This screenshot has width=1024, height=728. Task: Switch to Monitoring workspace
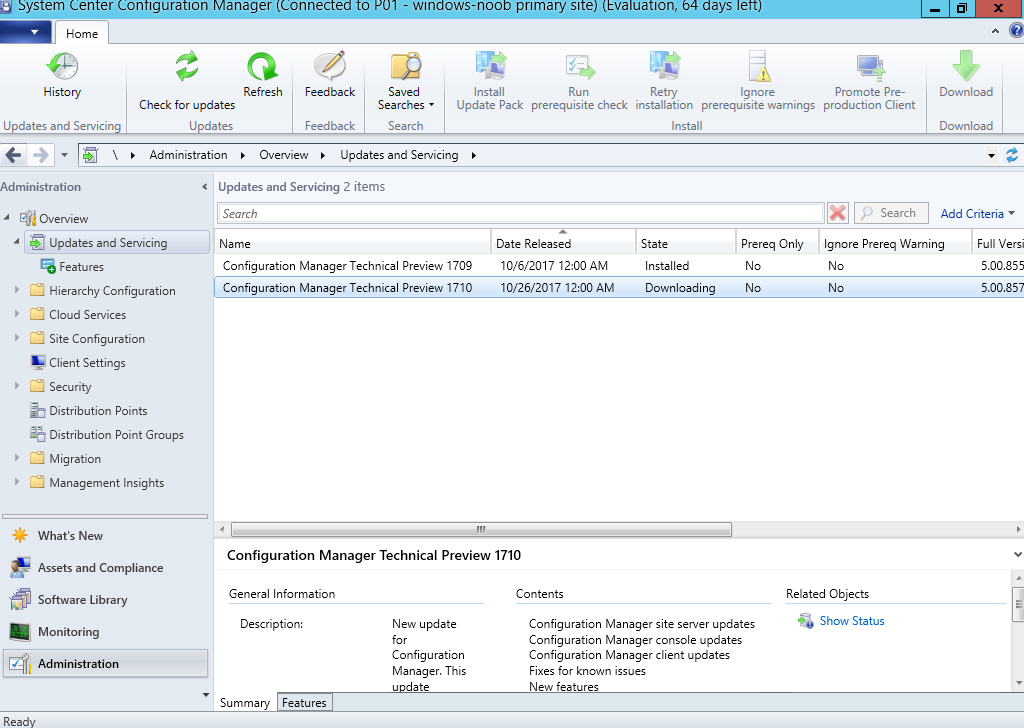(x=69, y=631)
